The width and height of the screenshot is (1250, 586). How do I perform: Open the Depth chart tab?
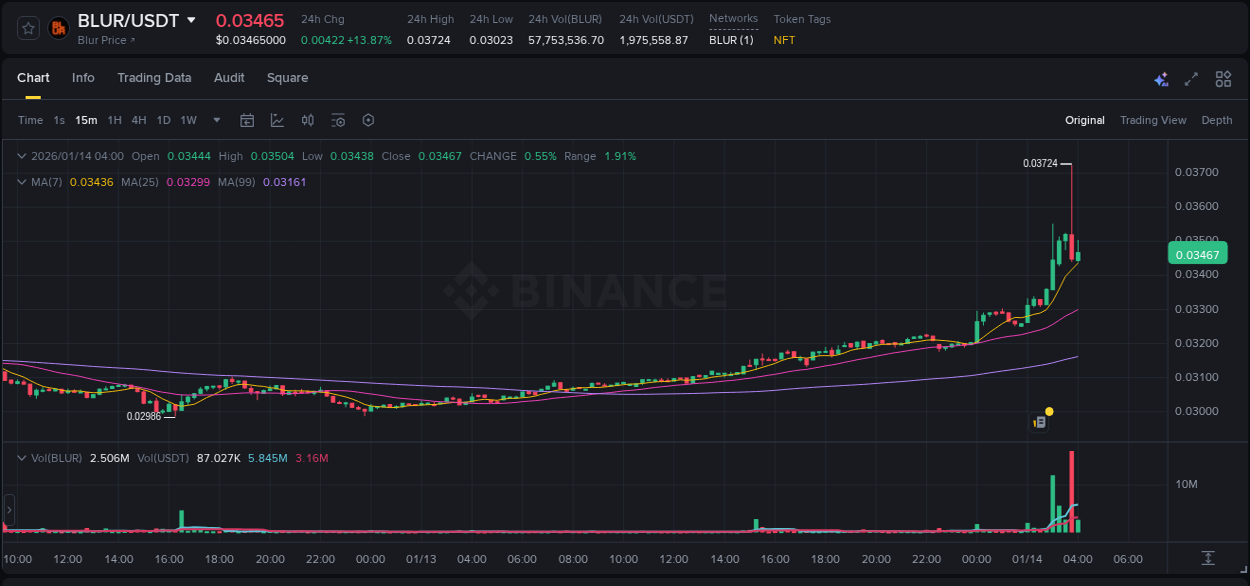point(1217,120)
